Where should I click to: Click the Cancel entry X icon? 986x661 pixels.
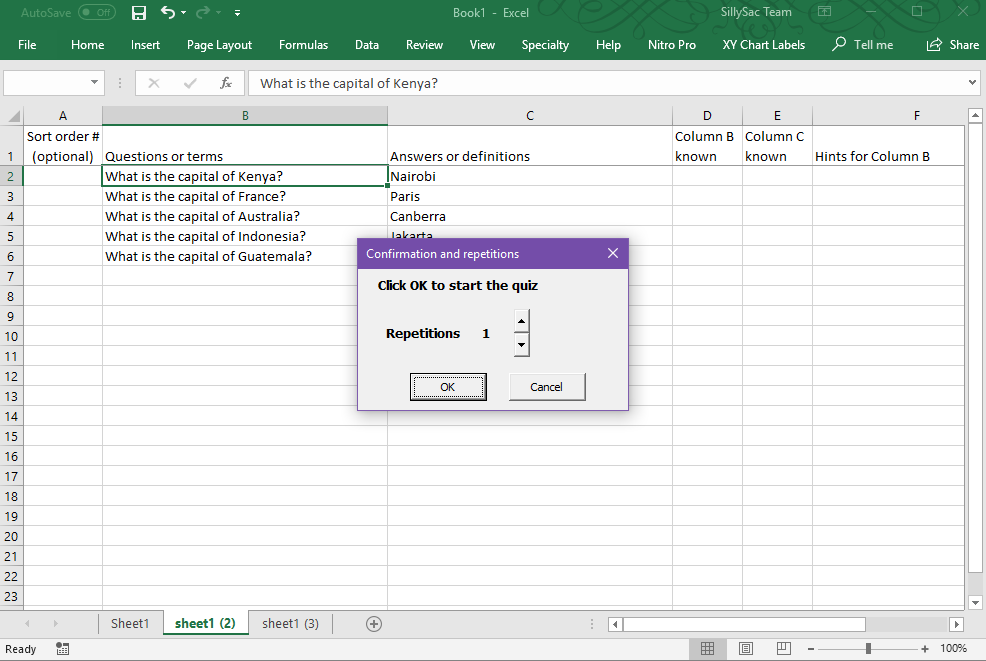click(154, 83)
